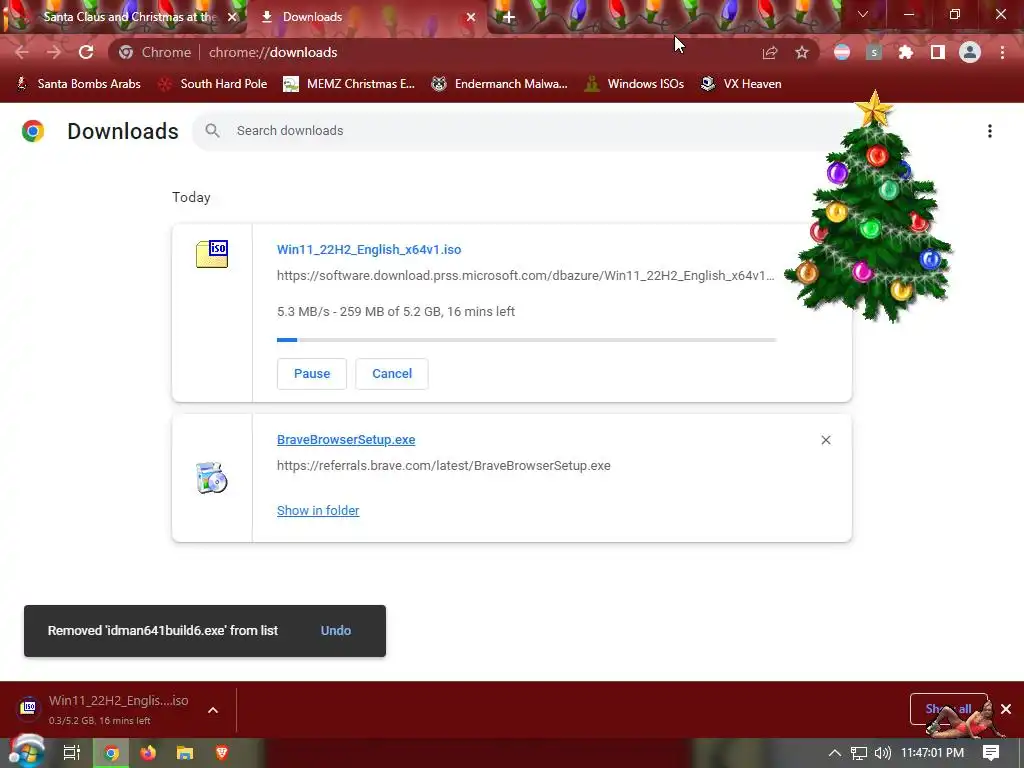Open the Downloads page three-dot menu
This screenshot has width=1024, height=768.
(990, 131)
